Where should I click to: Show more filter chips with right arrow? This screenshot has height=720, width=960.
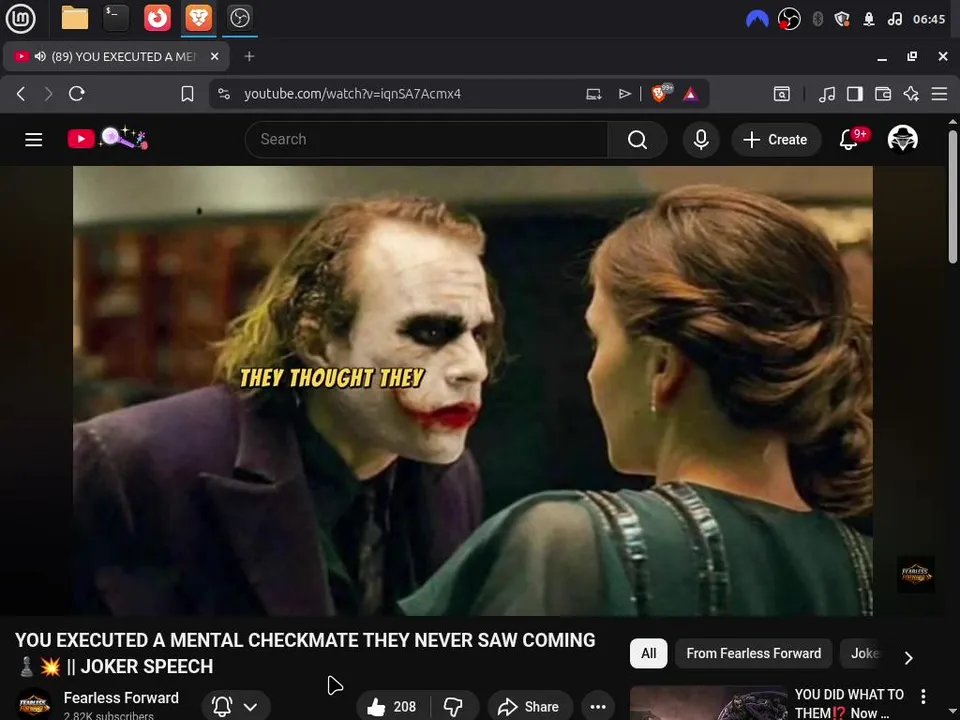pos(909,658)
